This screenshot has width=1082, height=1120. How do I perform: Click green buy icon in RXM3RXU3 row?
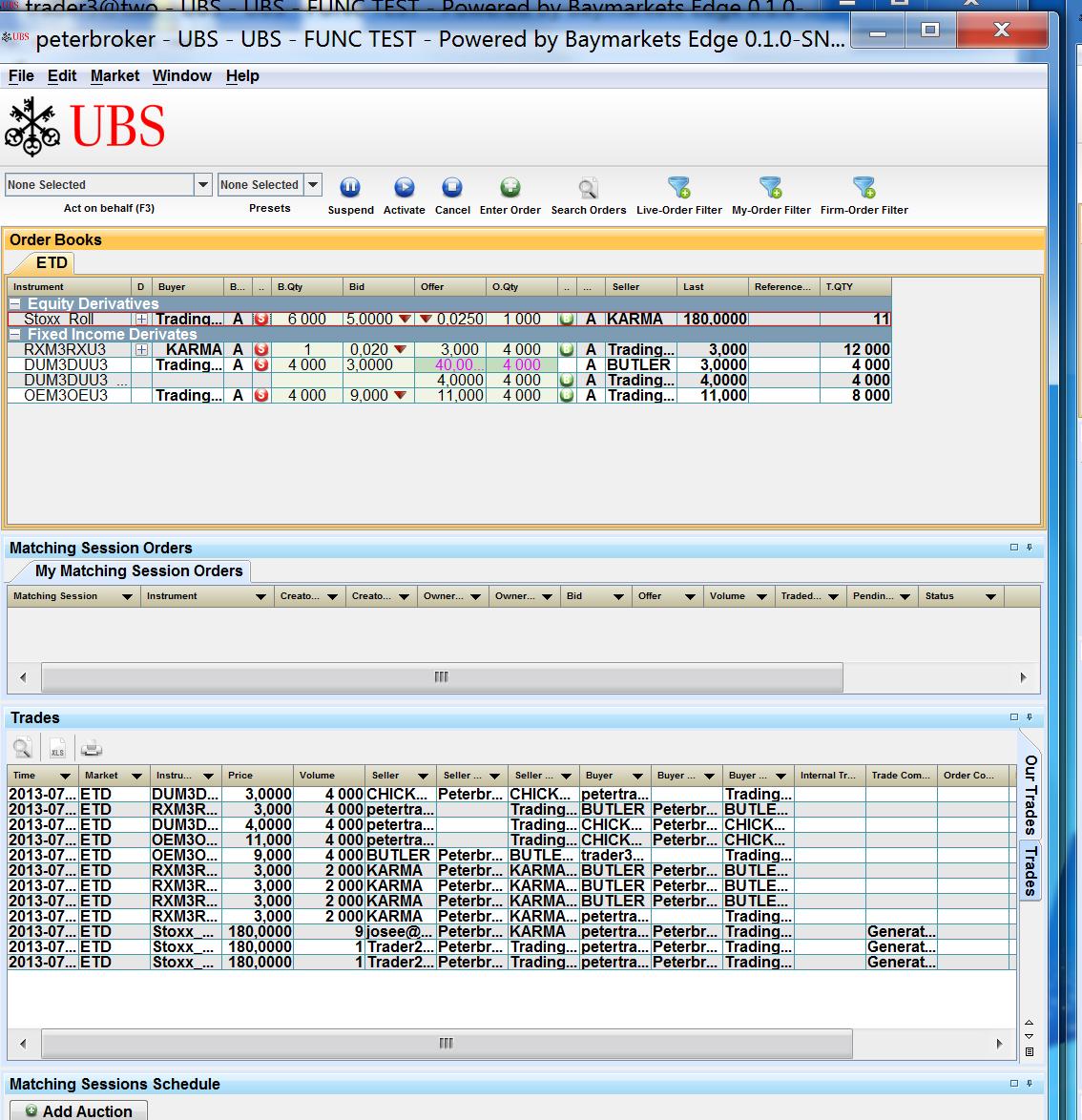[567, 349]
